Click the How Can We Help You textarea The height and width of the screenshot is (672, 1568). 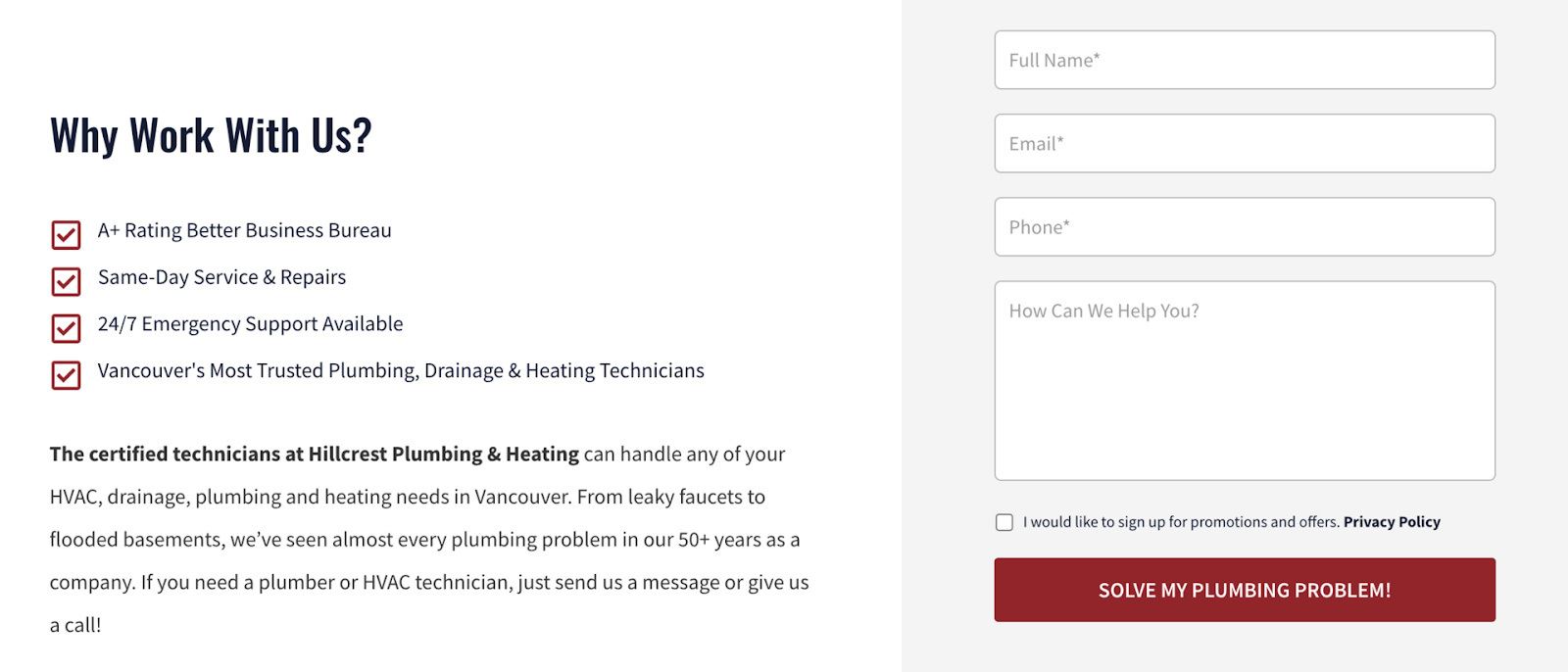tap(1245, 381)
